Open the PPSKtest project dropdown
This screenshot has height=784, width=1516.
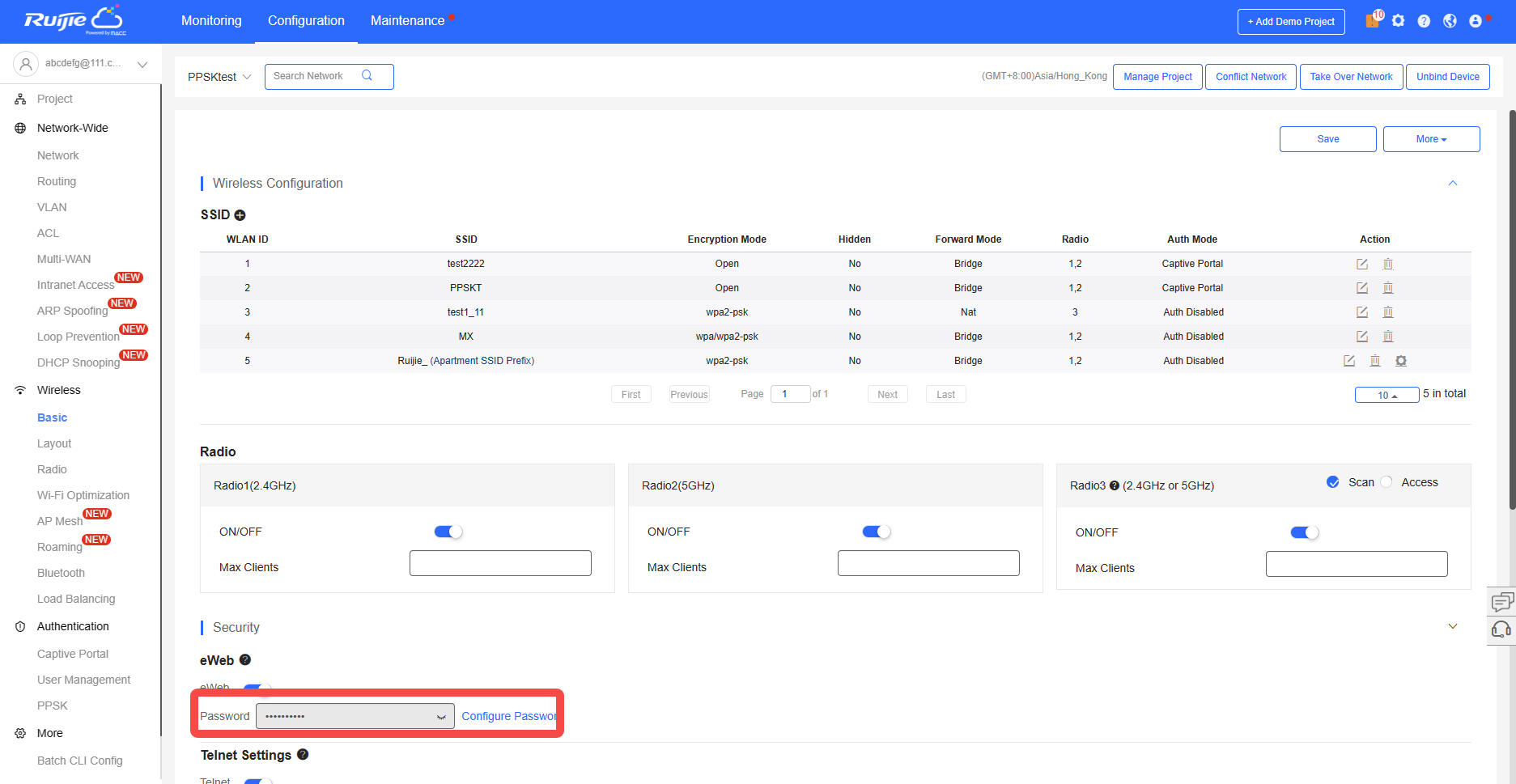(219, 77)
